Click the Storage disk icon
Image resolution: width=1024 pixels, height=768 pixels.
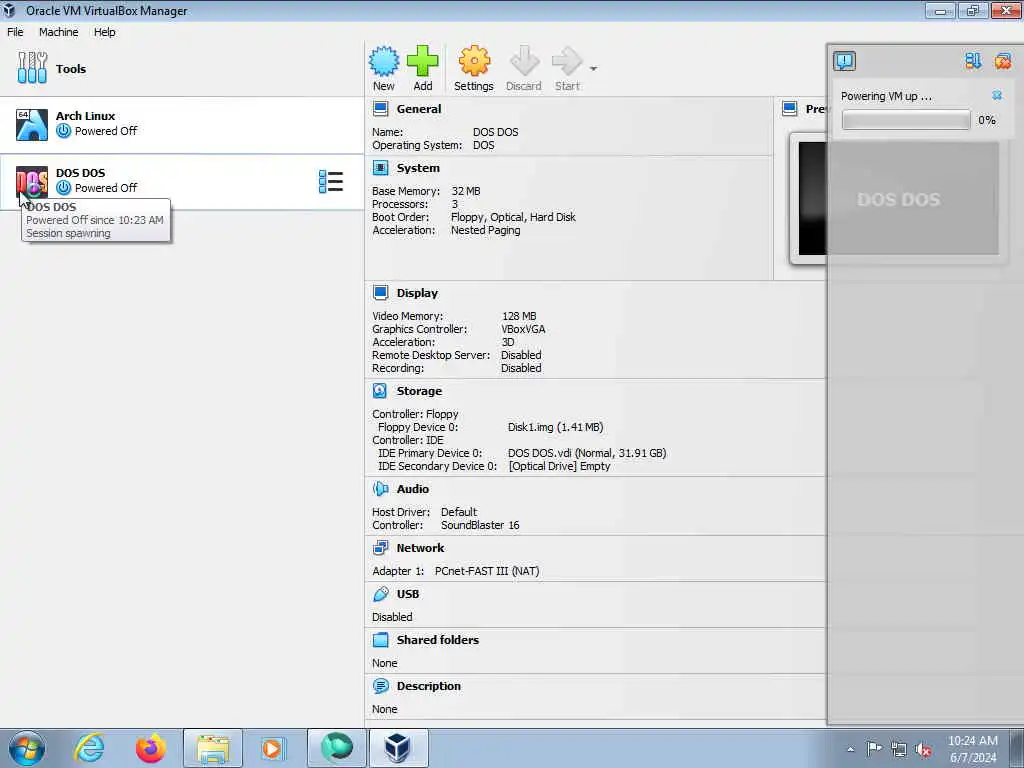(380, 391)
